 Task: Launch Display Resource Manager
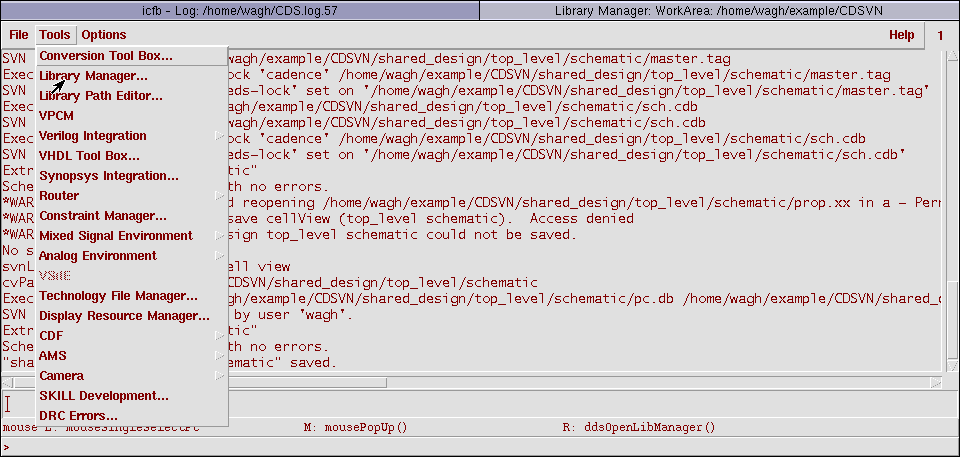(x=124, y=316)
